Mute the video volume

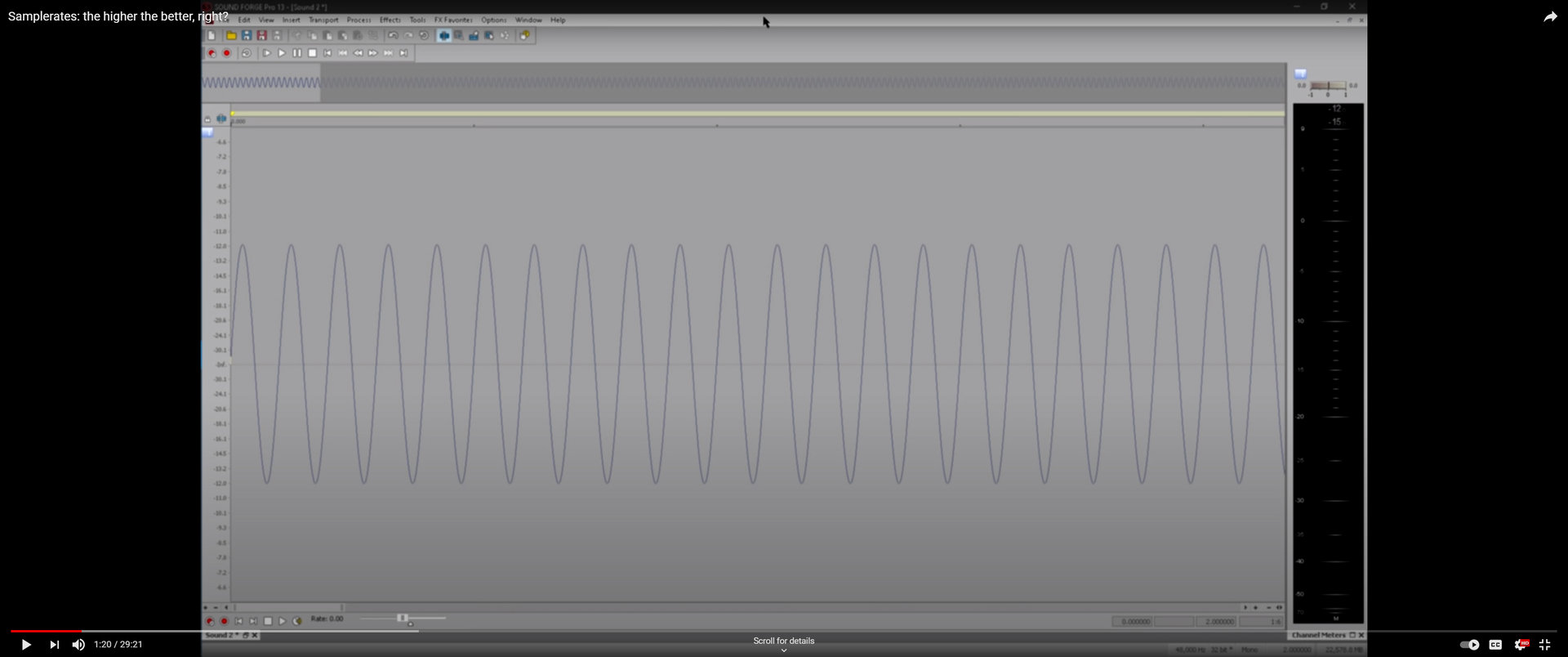pyautogui.click(x=78, y=645)
